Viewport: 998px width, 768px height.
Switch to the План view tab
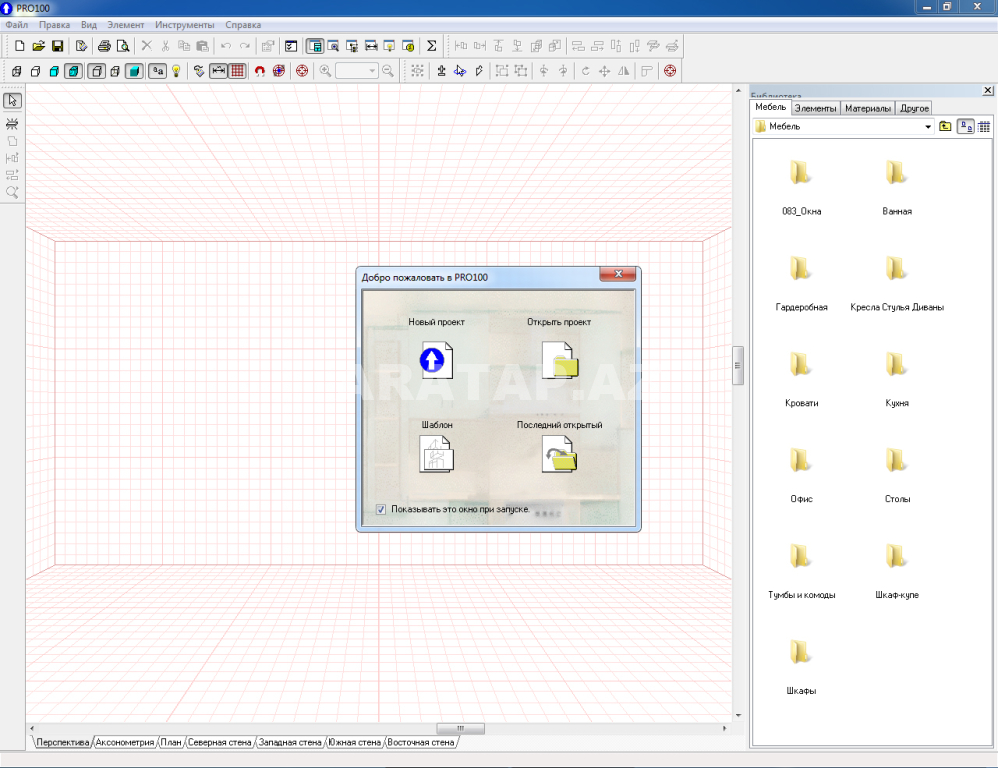(171, 743)
